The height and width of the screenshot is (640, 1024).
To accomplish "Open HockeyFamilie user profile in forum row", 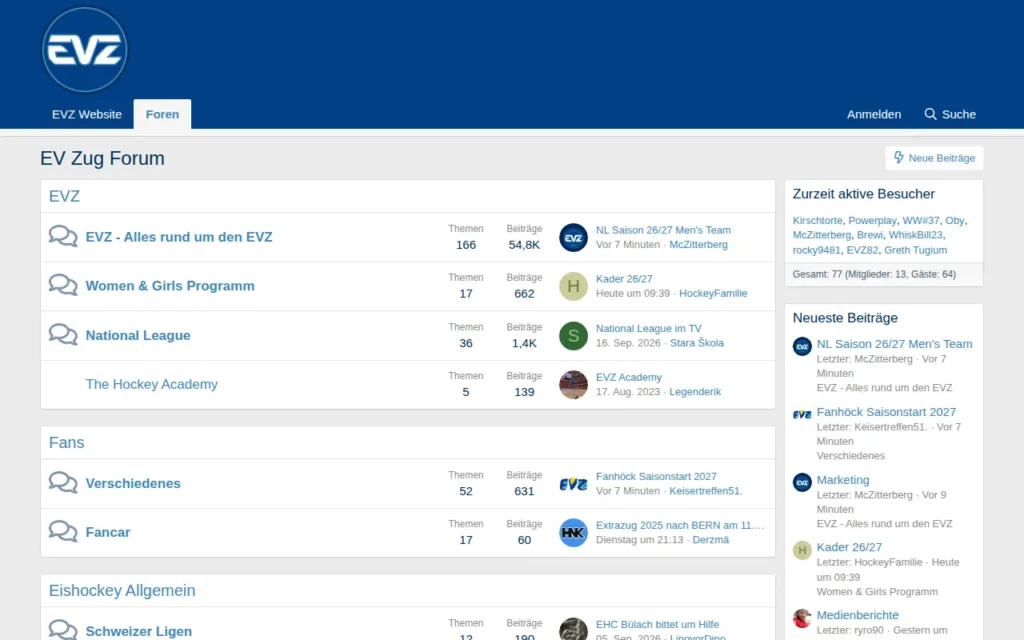I will tap(713, 294).
